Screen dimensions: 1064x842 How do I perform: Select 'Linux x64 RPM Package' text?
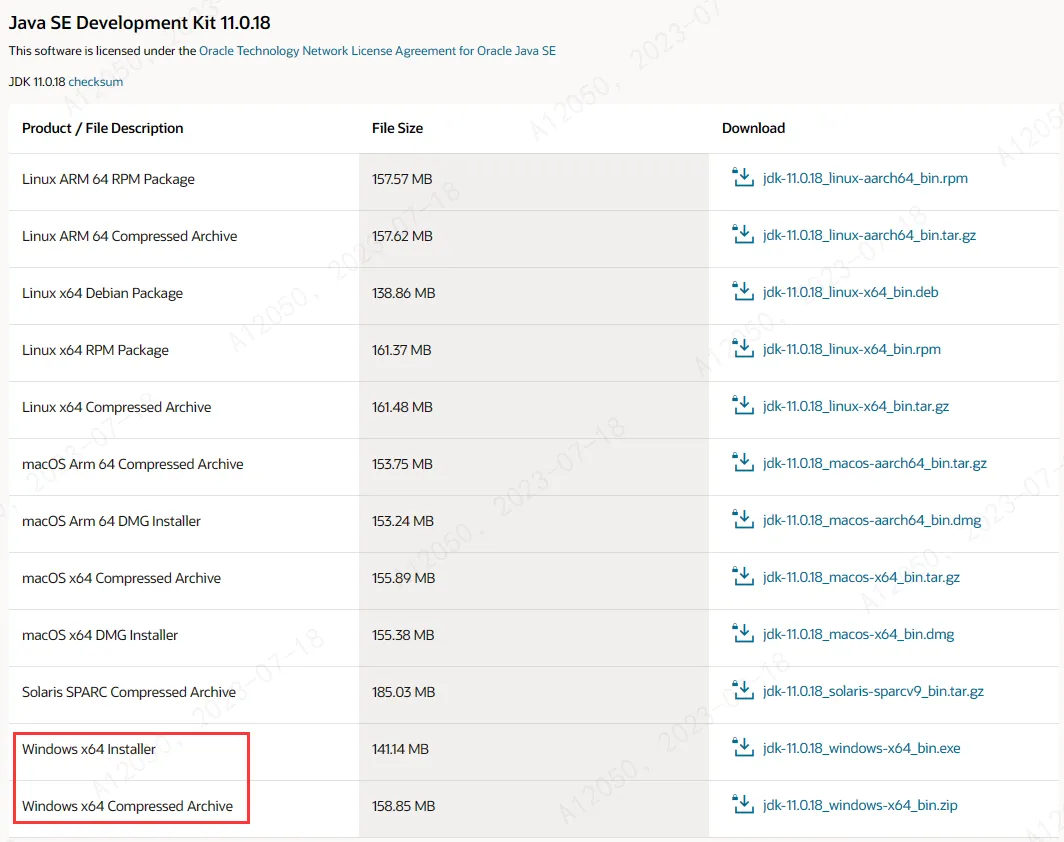click(x=95, y=350)
